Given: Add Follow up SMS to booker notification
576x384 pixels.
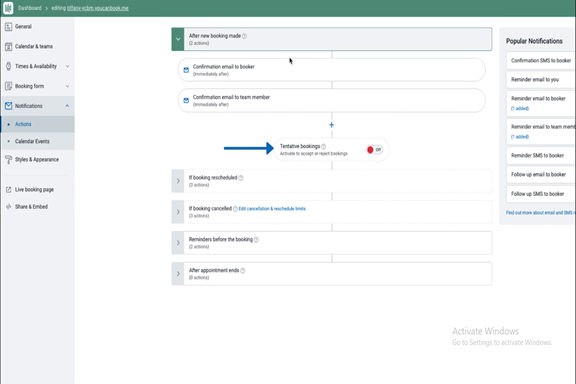Looking at the screenshot, I should point(541,194).
